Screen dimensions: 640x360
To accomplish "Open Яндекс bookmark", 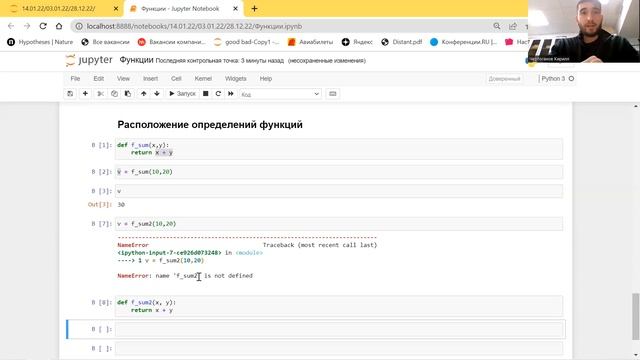I will (357, 42).
